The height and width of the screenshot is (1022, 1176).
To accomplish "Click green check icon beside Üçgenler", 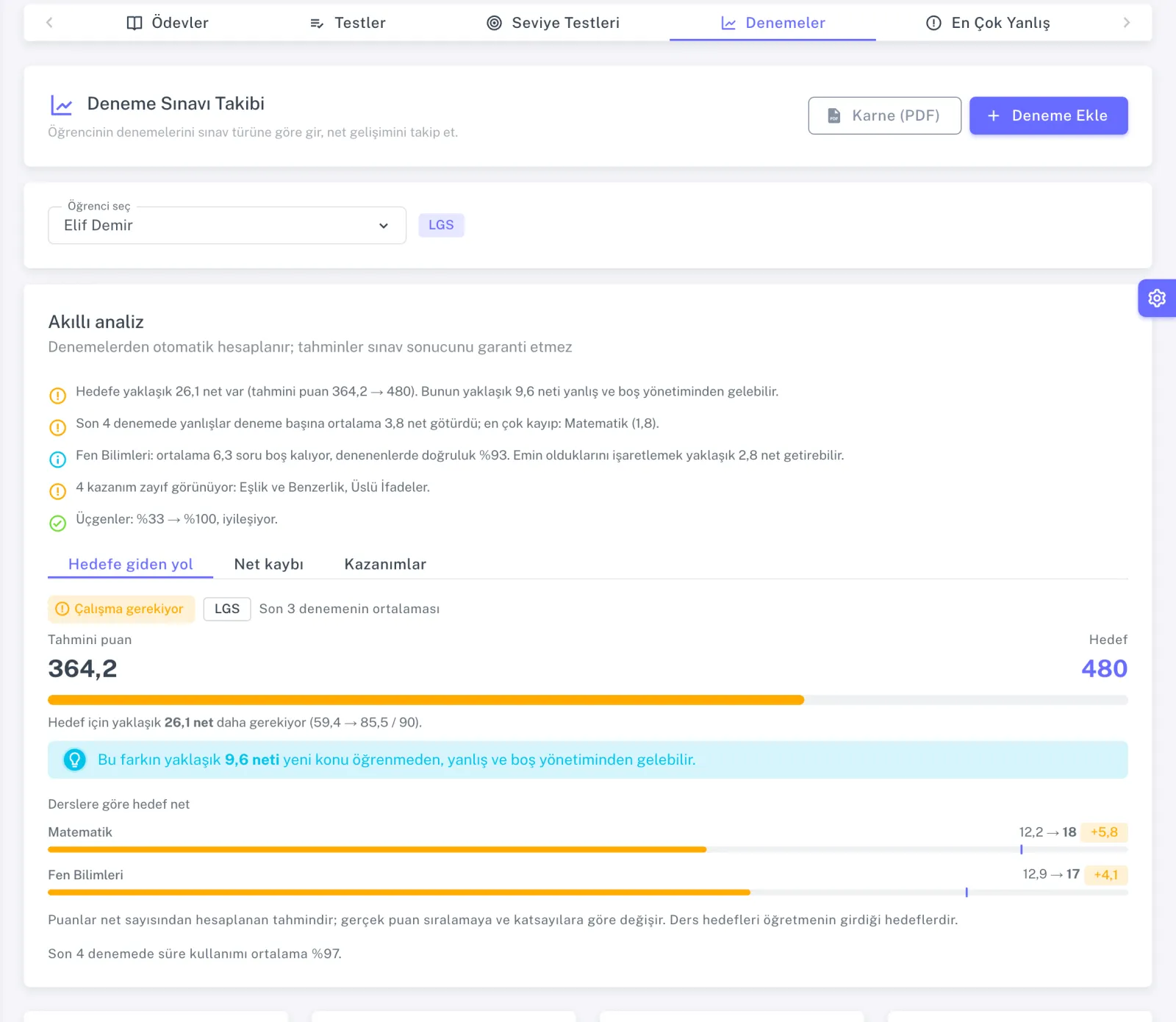I will [x=57, y=523].
